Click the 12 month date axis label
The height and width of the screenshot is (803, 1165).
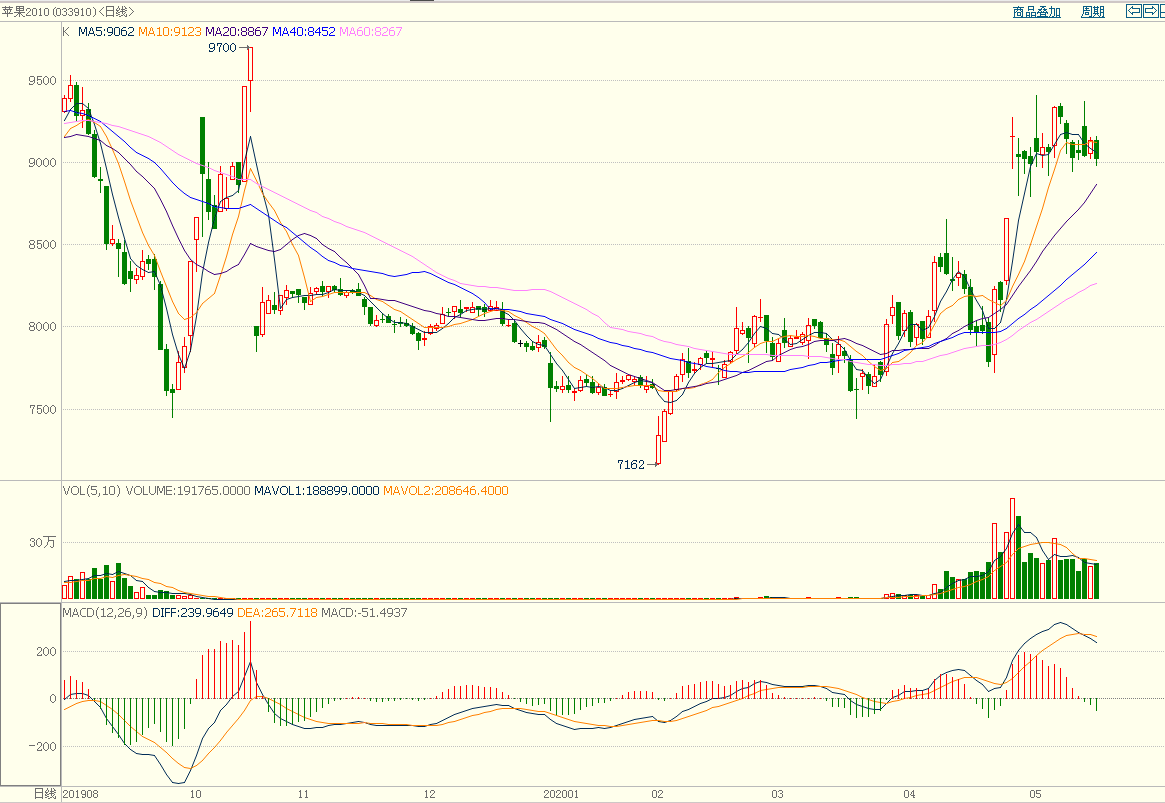429,794
